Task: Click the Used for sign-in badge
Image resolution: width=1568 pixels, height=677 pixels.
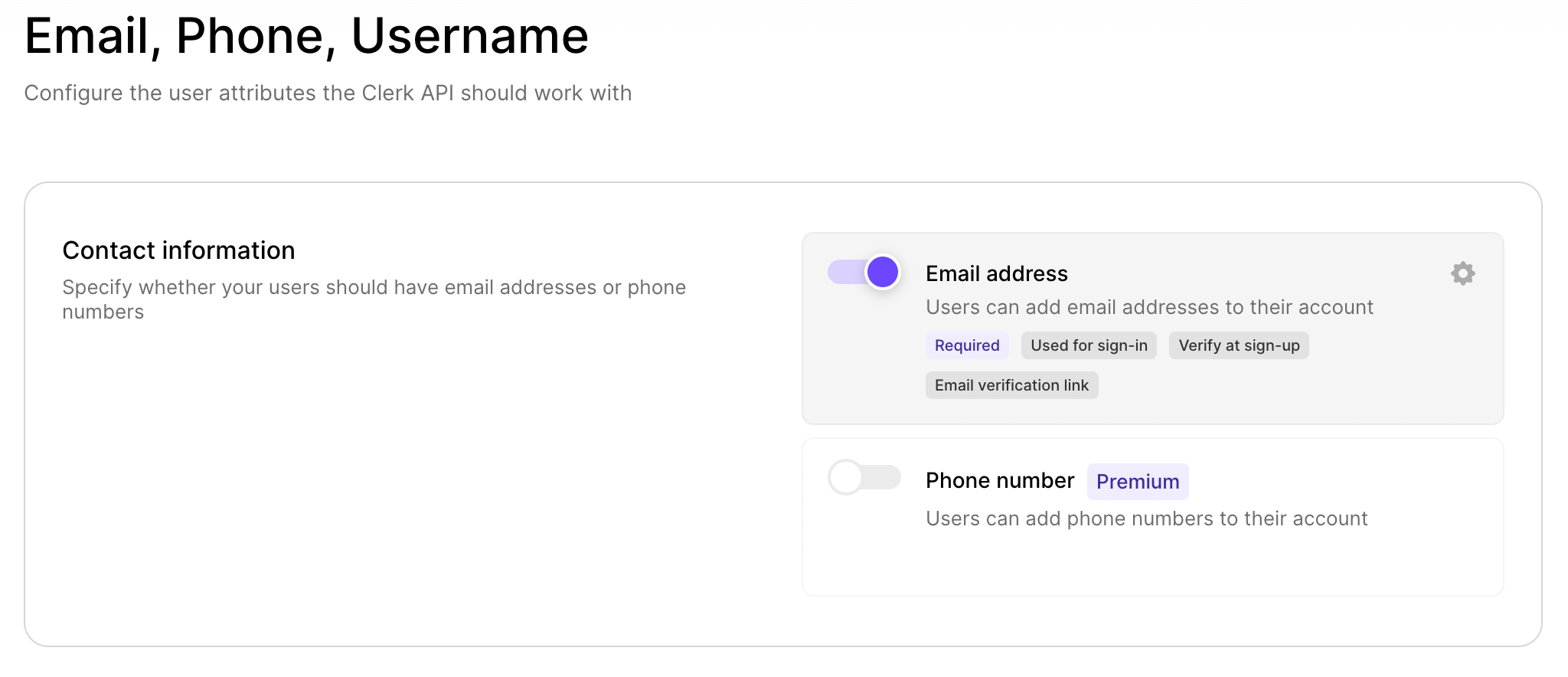Action: click(1088, 345)
